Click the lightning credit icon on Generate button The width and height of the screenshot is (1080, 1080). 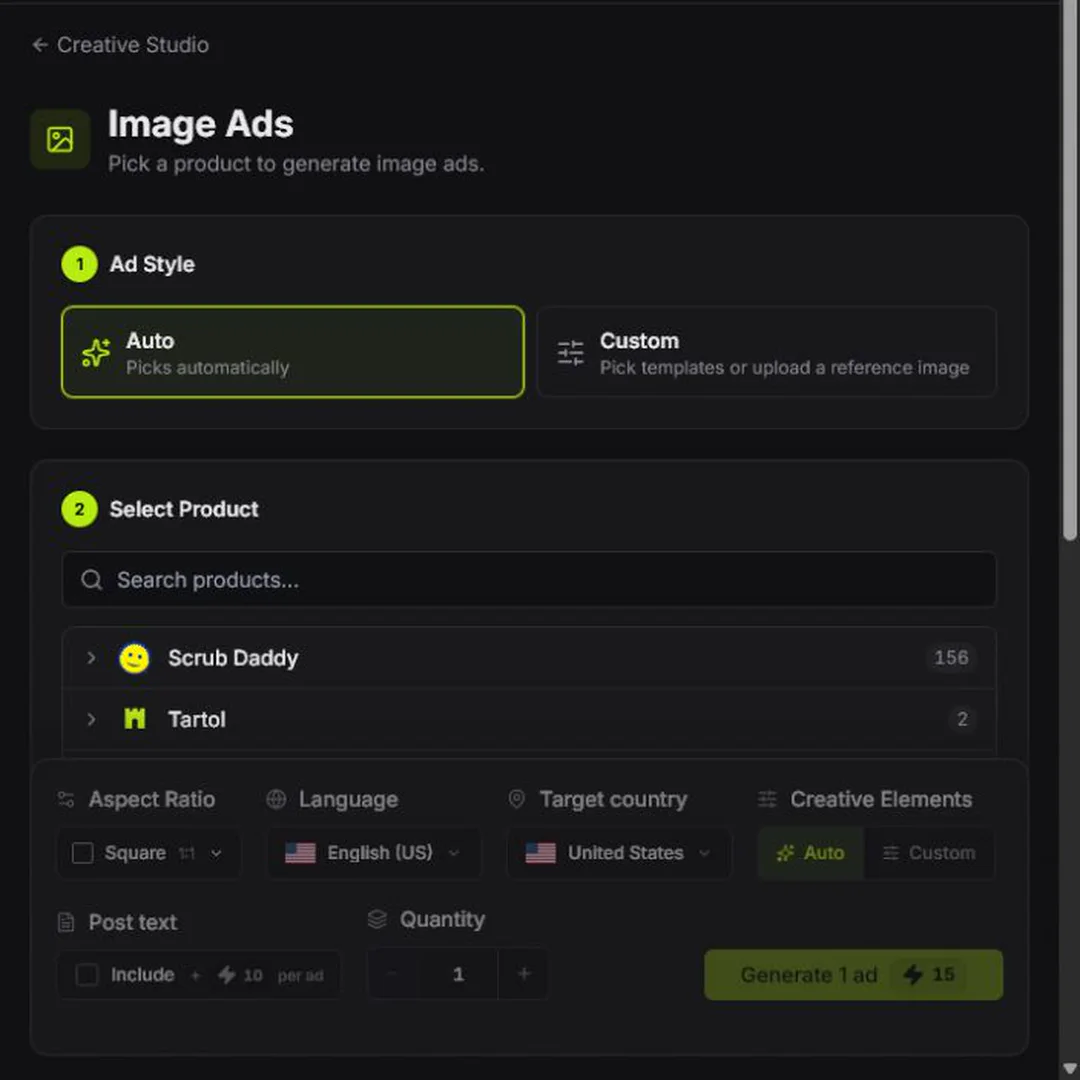click(x=913, y=975)
